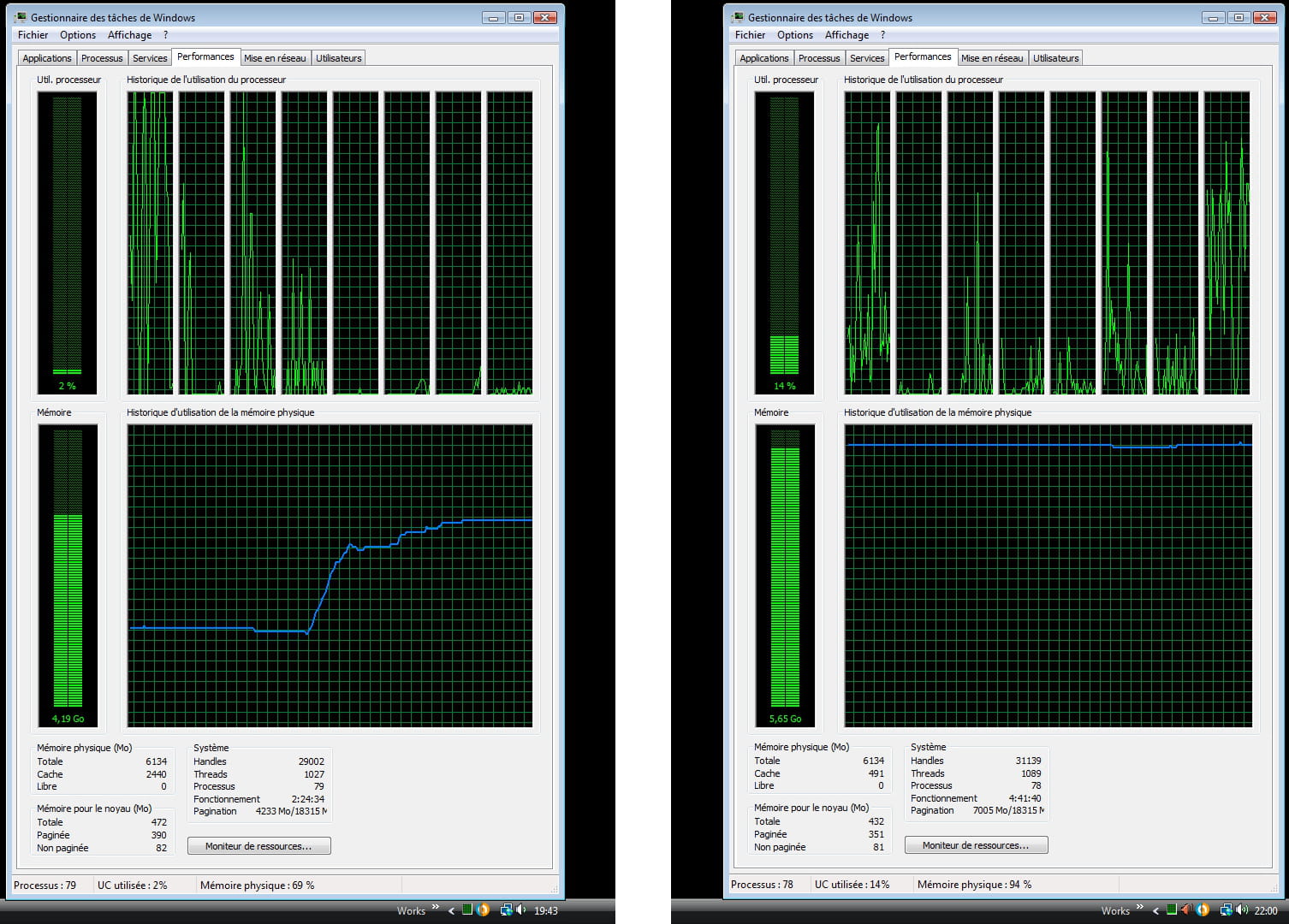Screen dimensions: 1289x924
Task: Click Cache value 491
Action: (x=876, y=773)
